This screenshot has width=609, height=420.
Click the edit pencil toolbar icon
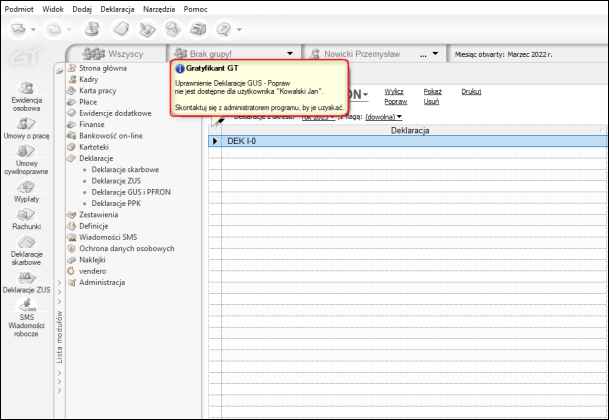pyautogui.click(x=147, y=30)
